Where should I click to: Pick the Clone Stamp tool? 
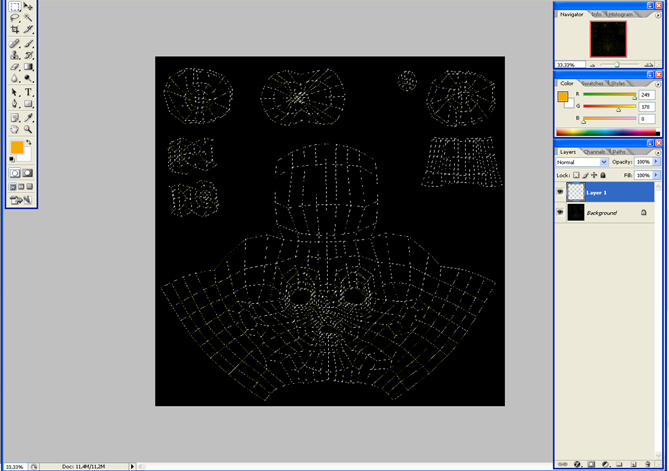click(x=15, y=55)
